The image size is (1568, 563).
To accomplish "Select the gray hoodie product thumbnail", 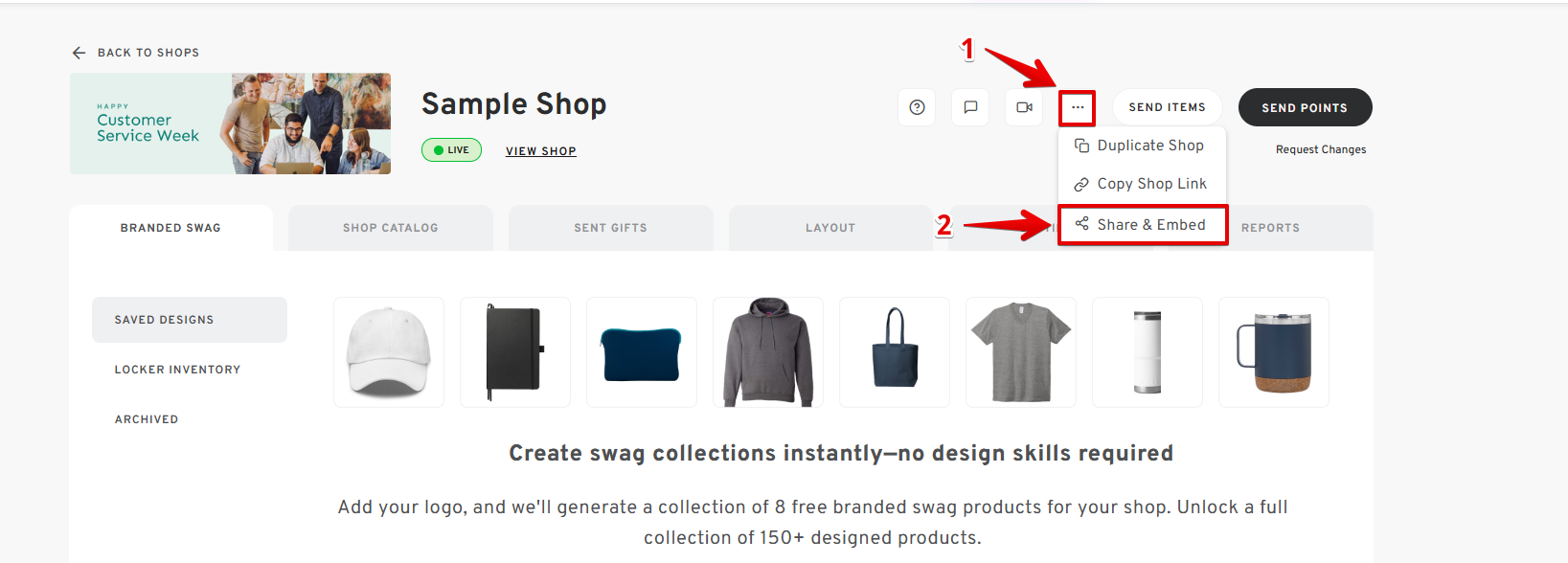I will 768,352.
